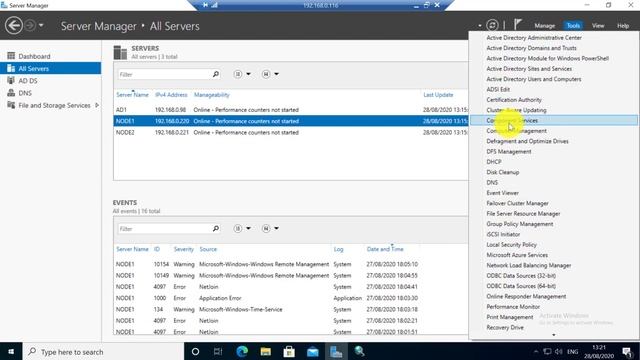Open Mail app from taskbar
This screenshot has height=360, width=640.
pos(313,351)
